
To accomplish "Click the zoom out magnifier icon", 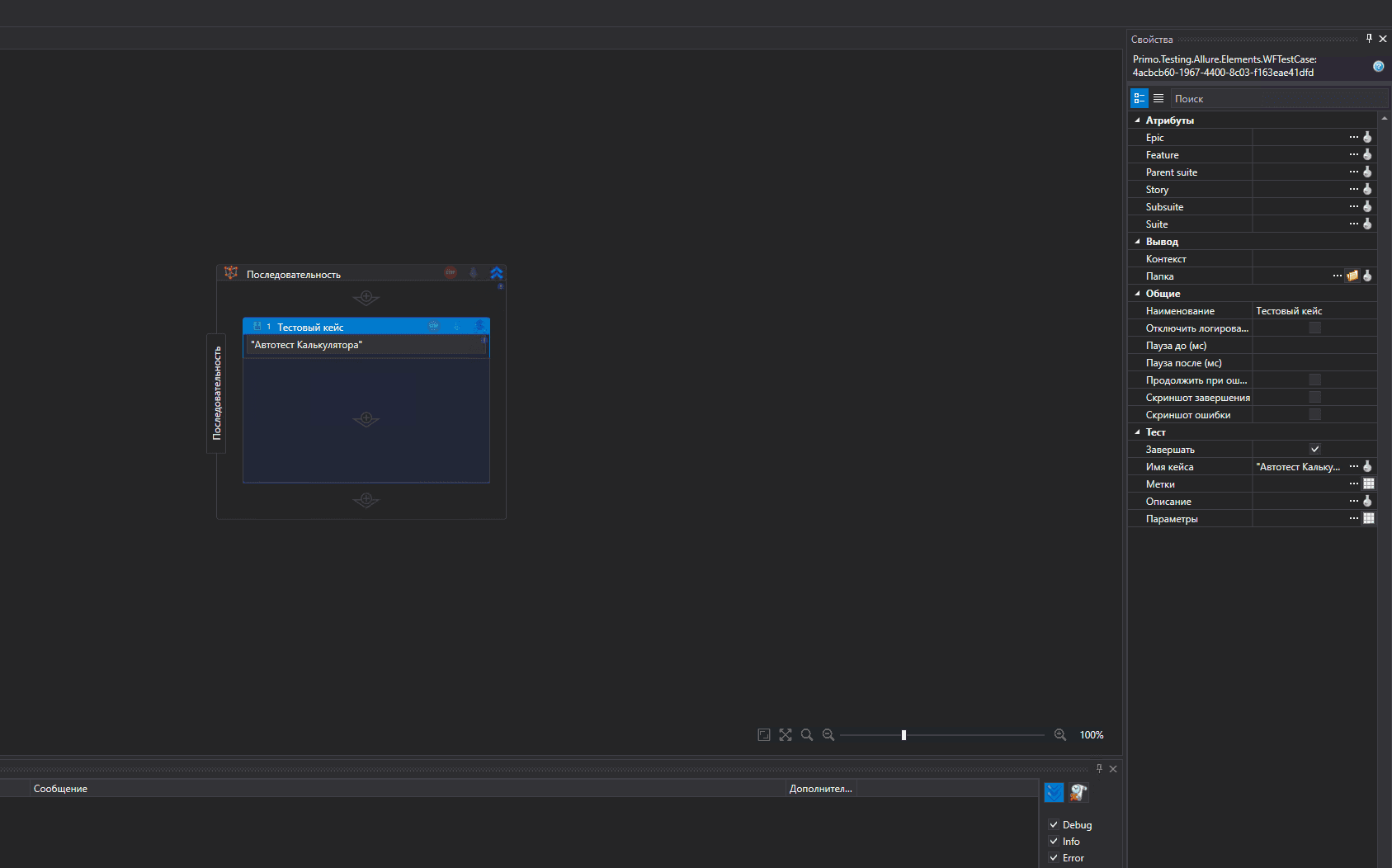I will pyautogui.click(x=828, y=735).
